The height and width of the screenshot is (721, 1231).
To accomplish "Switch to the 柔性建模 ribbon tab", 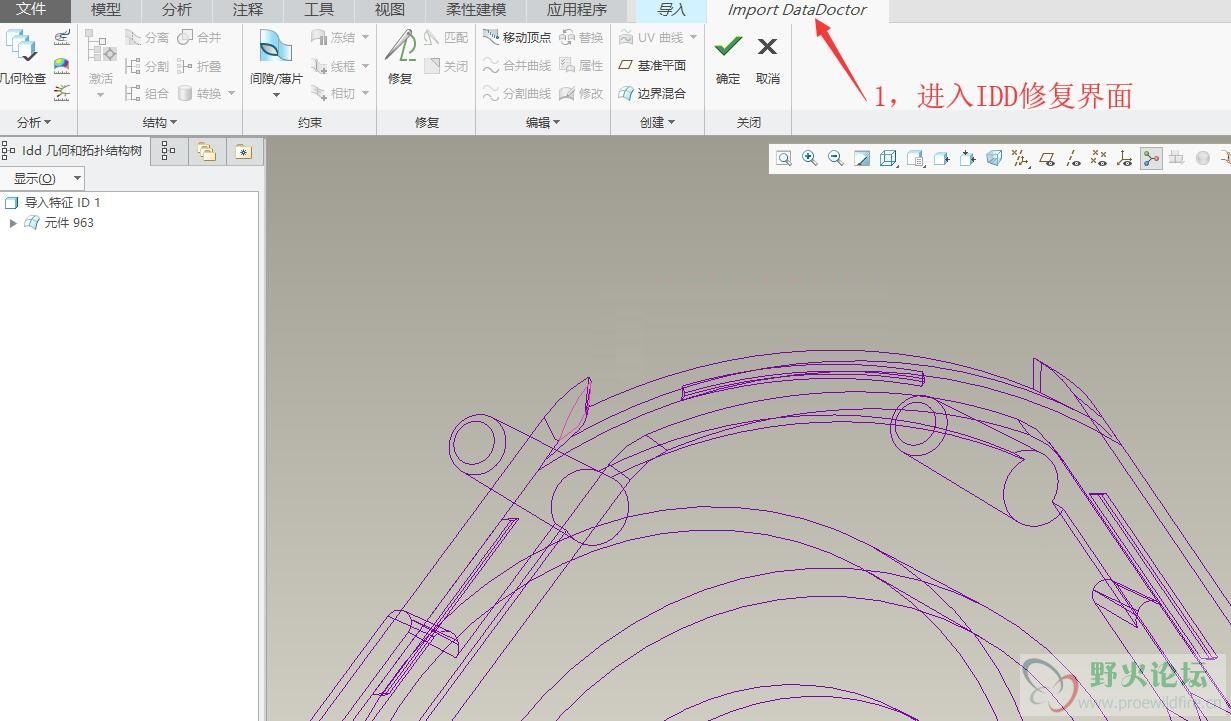I will pos(476,10).
